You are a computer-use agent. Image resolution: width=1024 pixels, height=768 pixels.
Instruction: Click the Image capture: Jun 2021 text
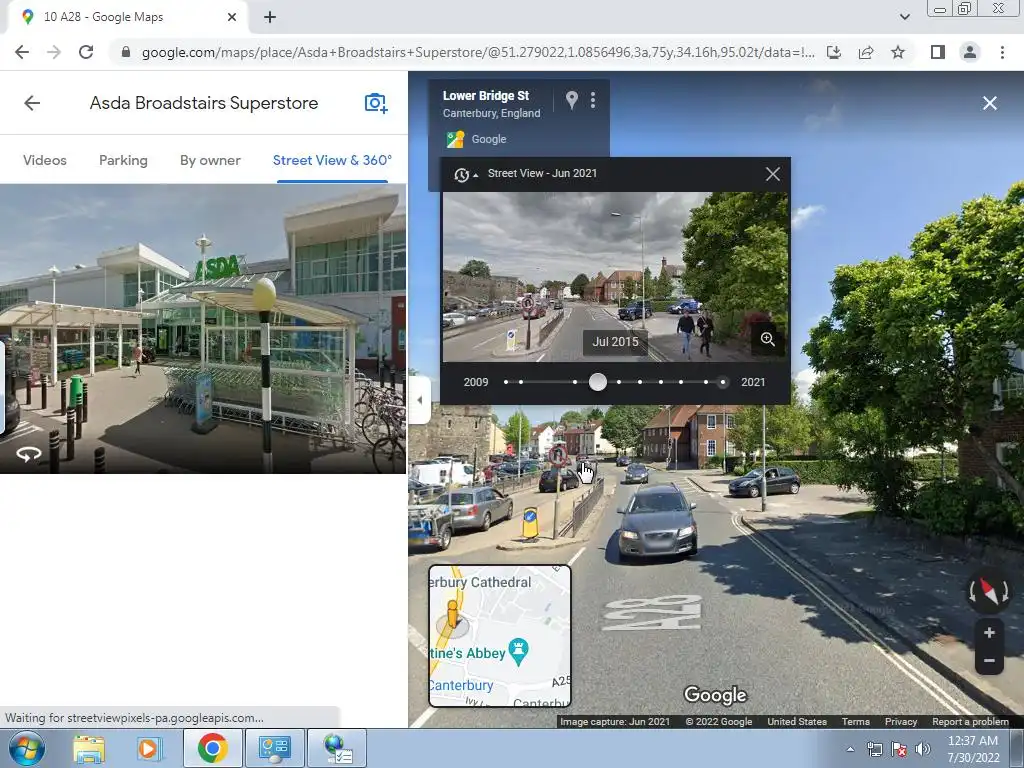coord(615,722)
